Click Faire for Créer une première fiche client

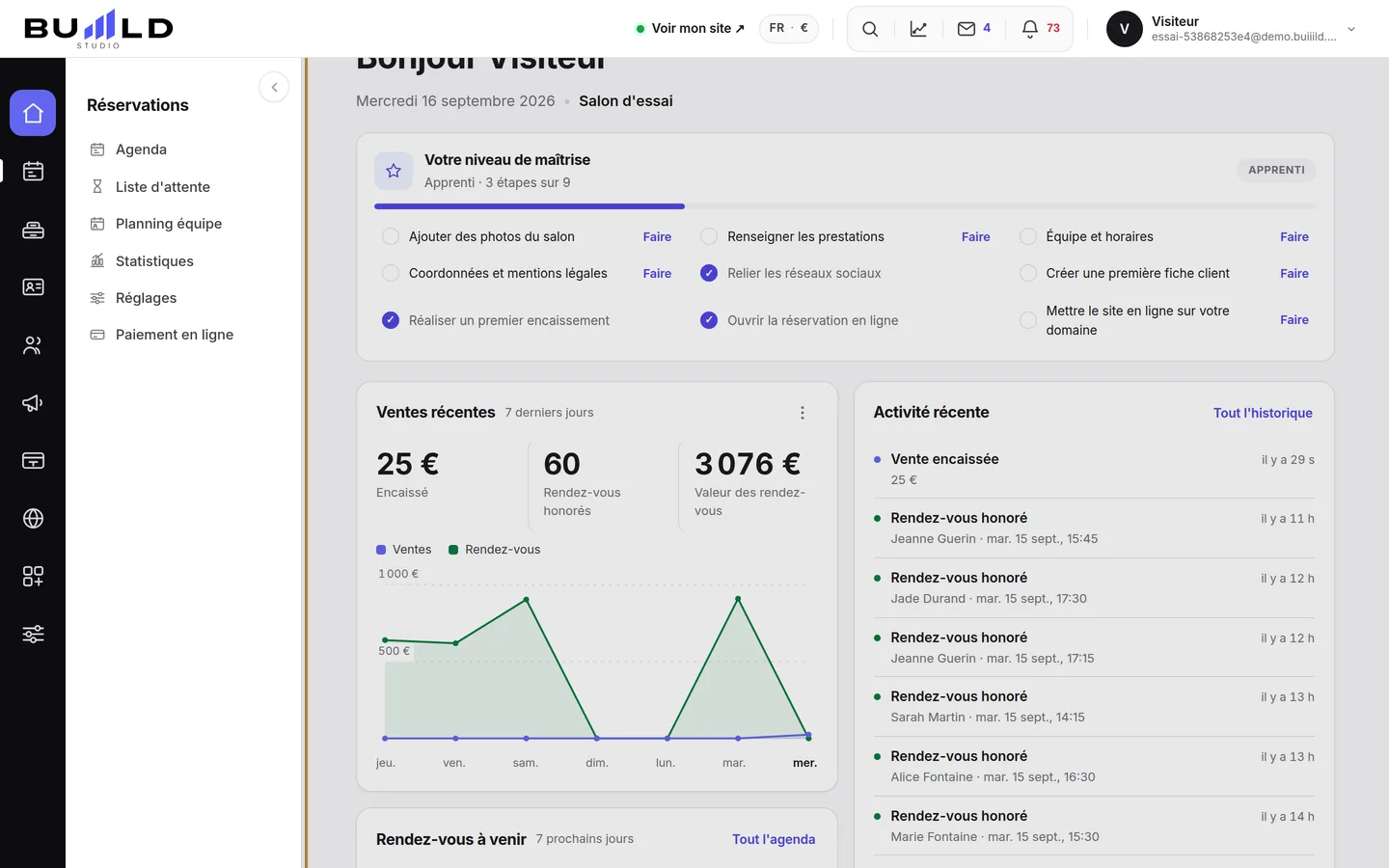coord(1294,273)
